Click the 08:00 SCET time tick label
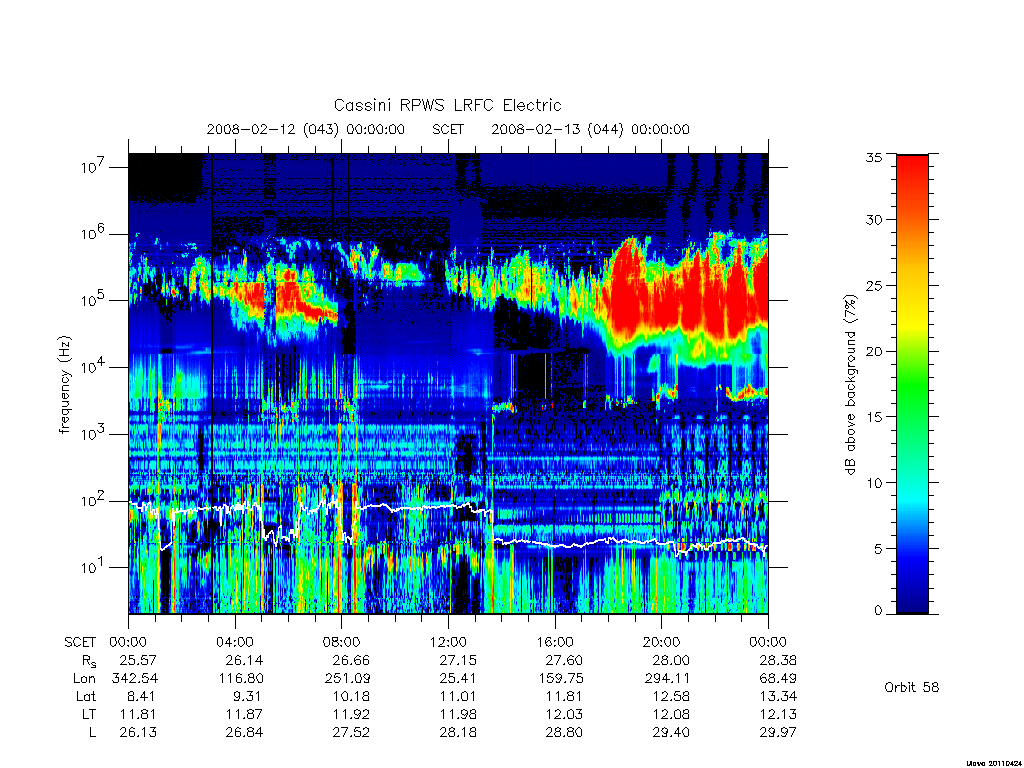This screenshot has height=768, width=1024. click(x=342, y=642)
